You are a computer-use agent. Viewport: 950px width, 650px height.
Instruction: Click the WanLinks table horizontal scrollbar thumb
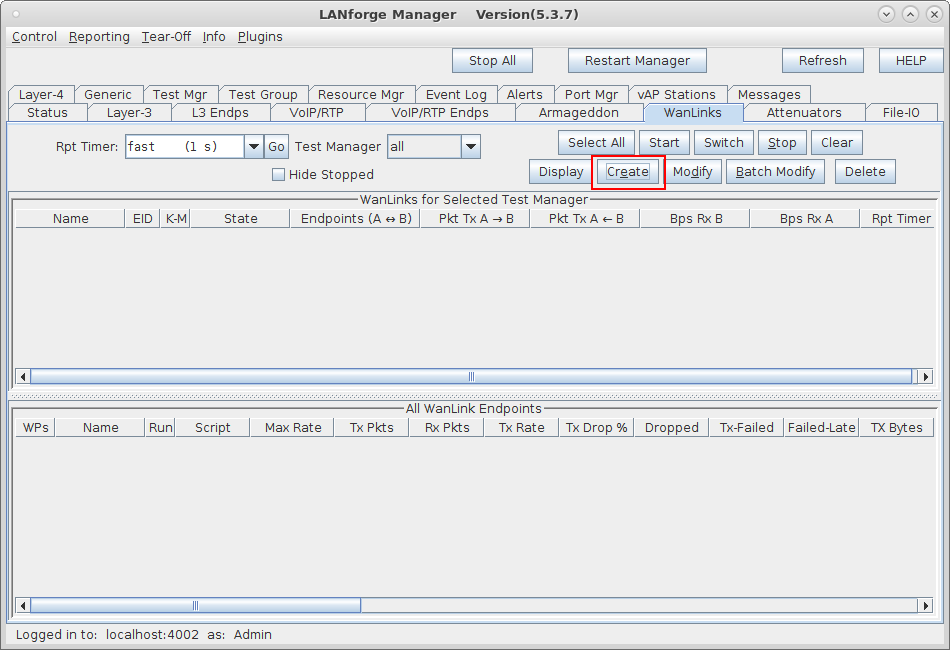471,377
